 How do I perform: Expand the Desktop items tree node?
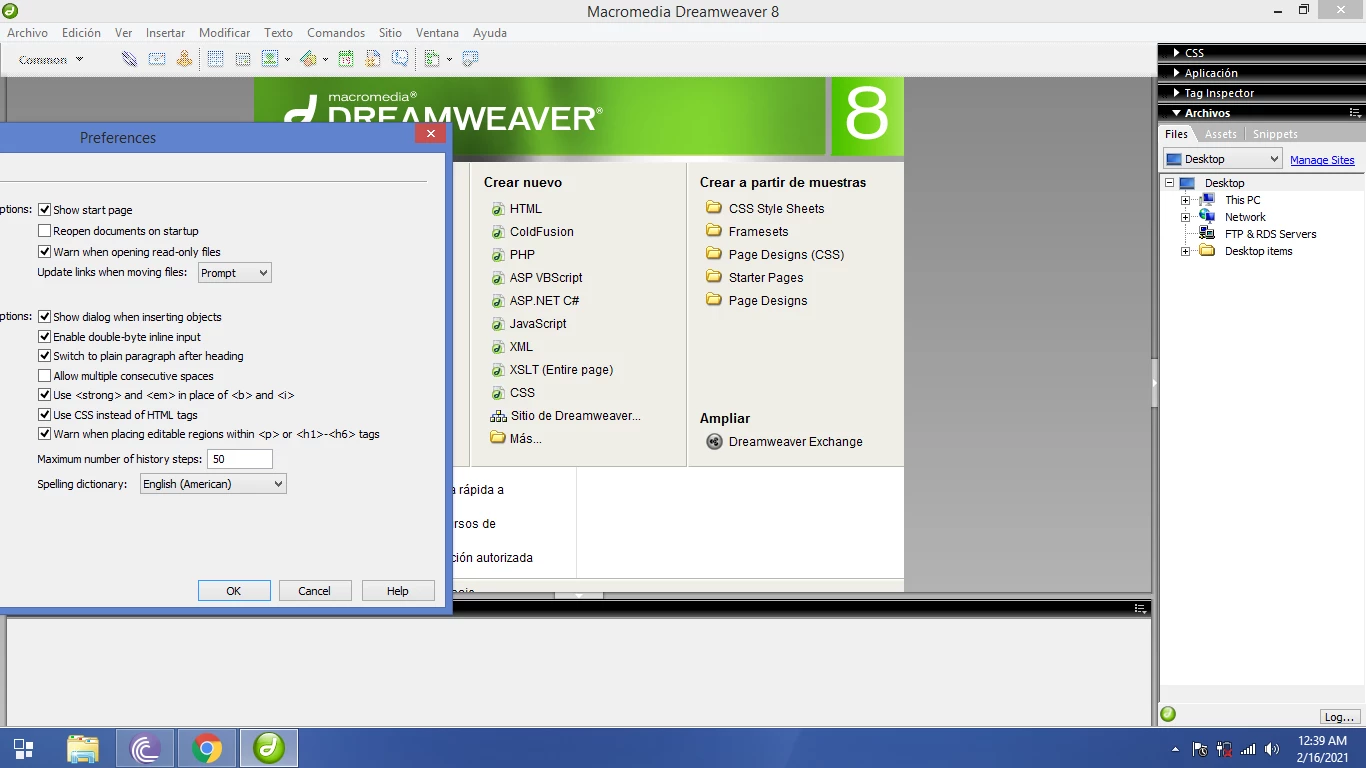point(1186,251)
